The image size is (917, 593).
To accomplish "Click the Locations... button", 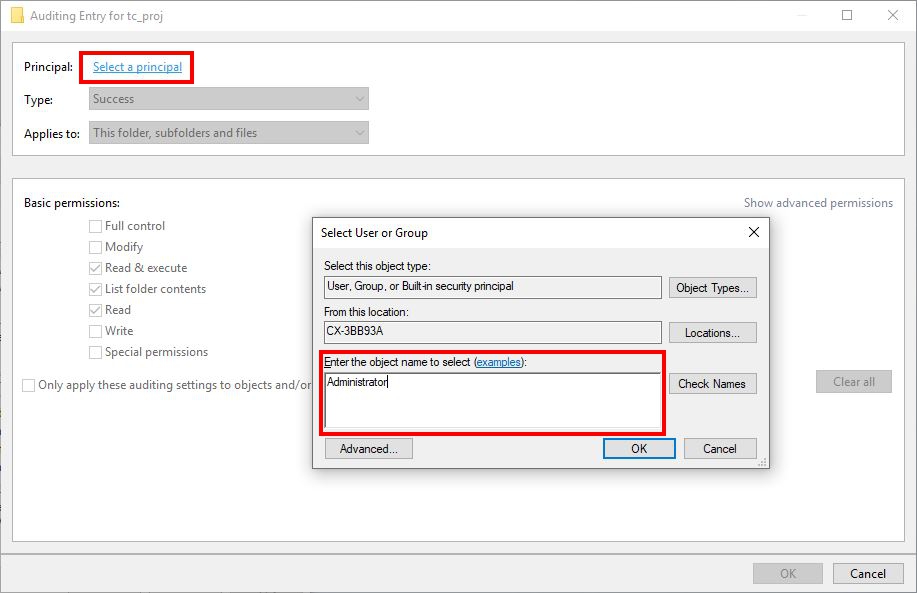I will [712, 333].
